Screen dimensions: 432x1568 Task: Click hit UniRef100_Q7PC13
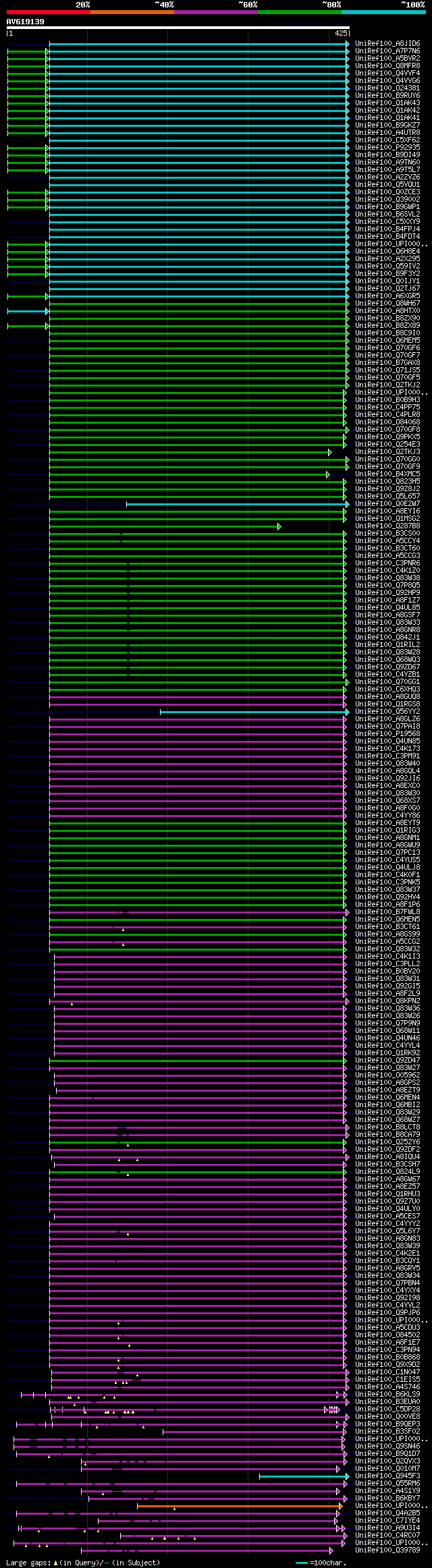387,853
